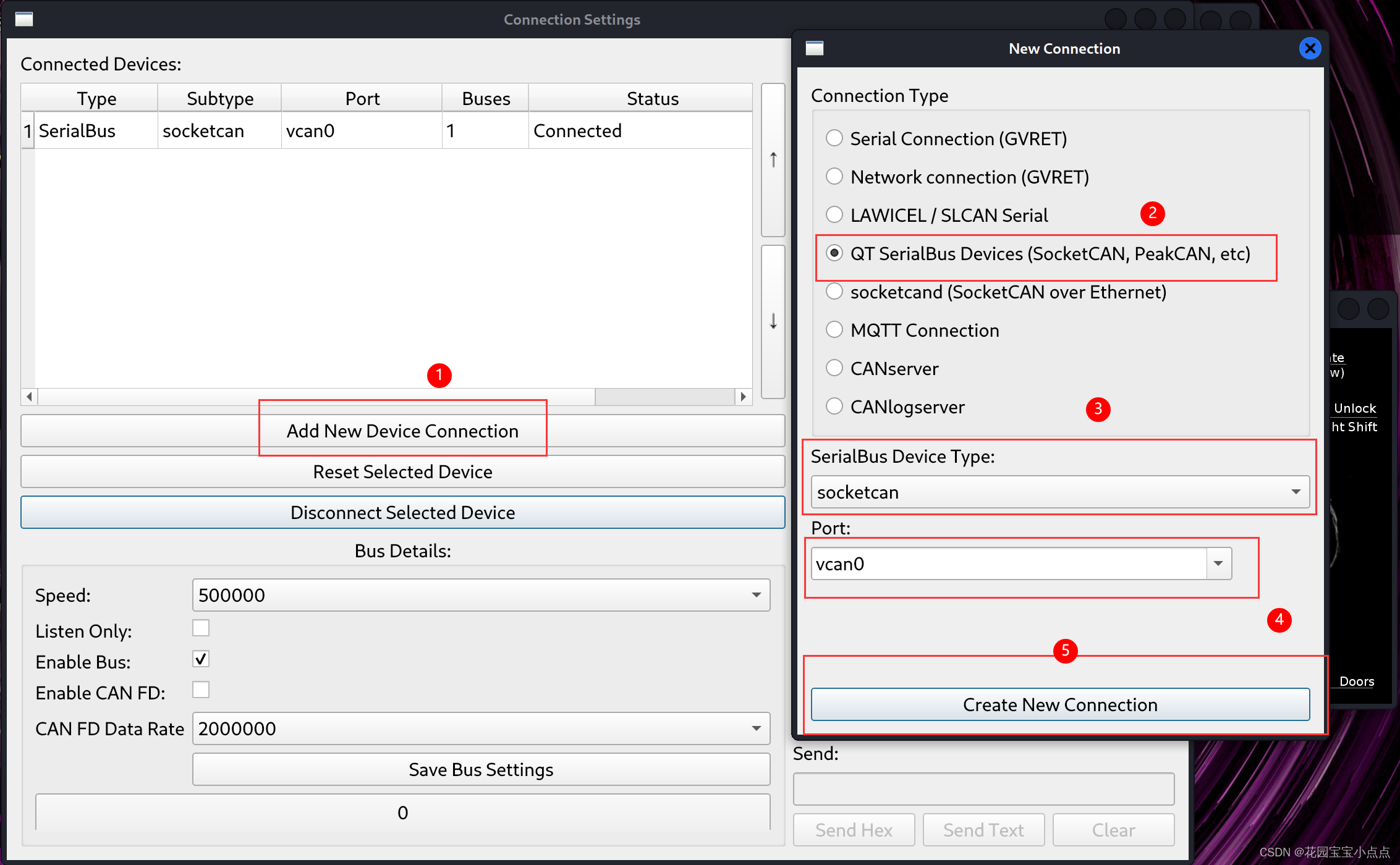Toggle the Listen Only checkbox
The image size is (1400, 865).
[x=201, y=628]
